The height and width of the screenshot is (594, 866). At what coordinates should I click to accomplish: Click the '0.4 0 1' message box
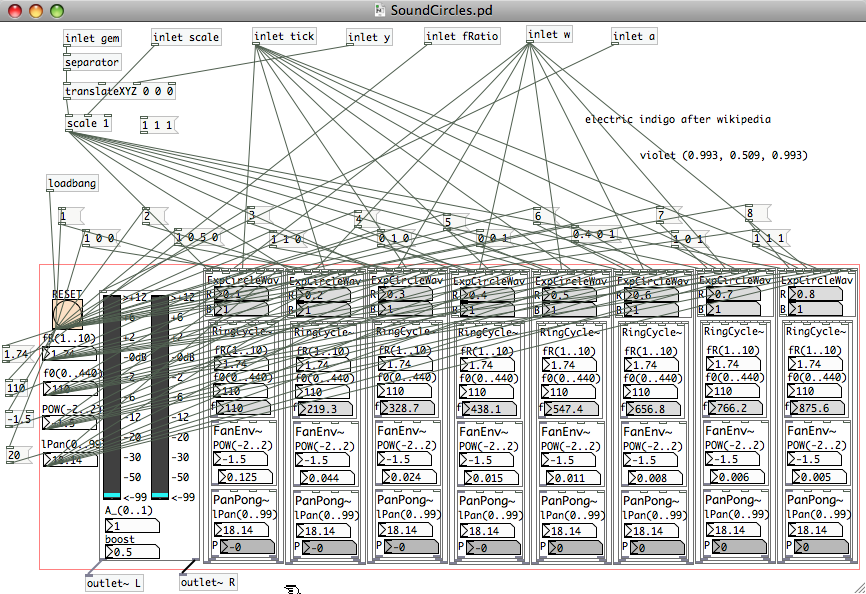(593, 234)
